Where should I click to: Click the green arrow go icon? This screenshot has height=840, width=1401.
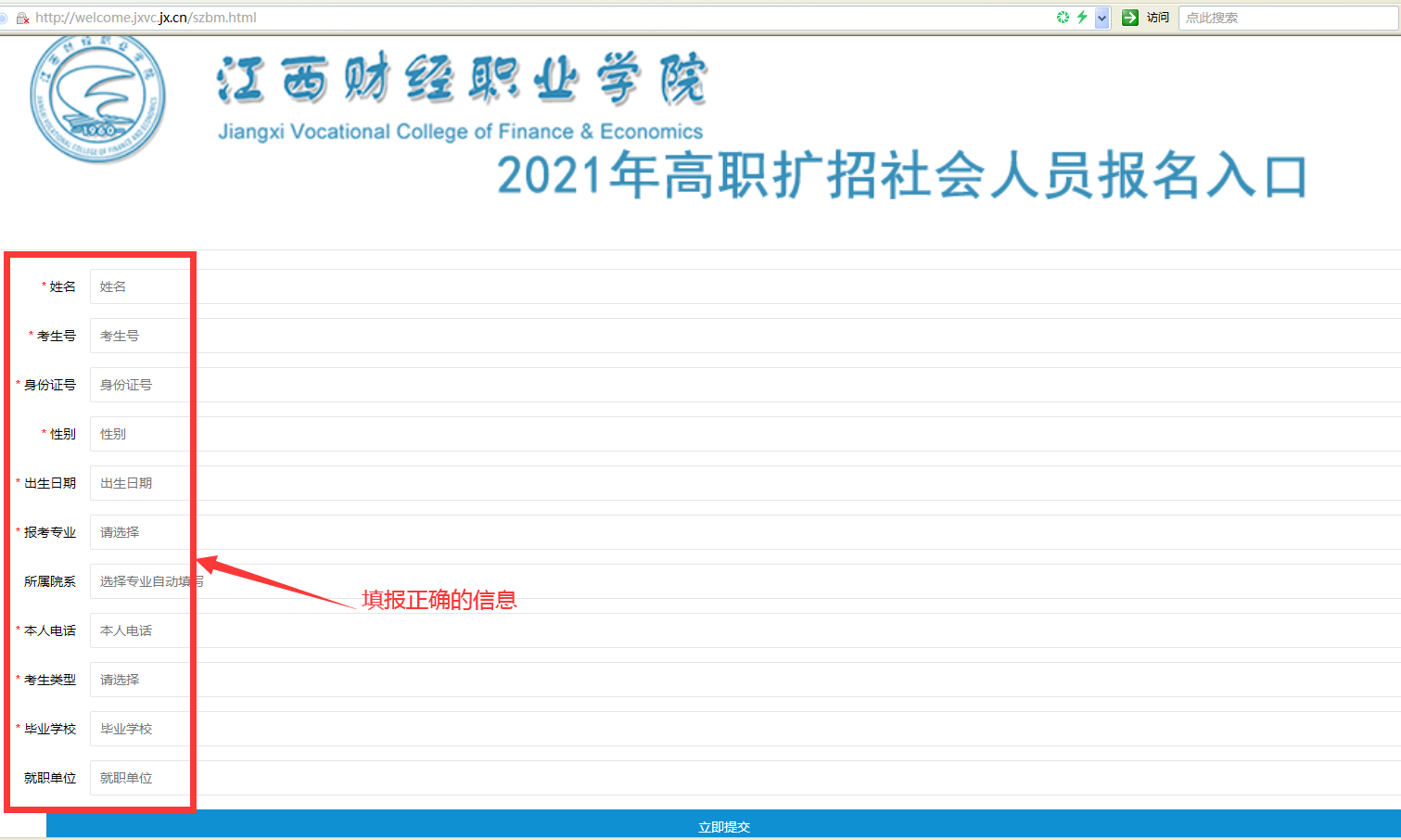click(1129, 18)
